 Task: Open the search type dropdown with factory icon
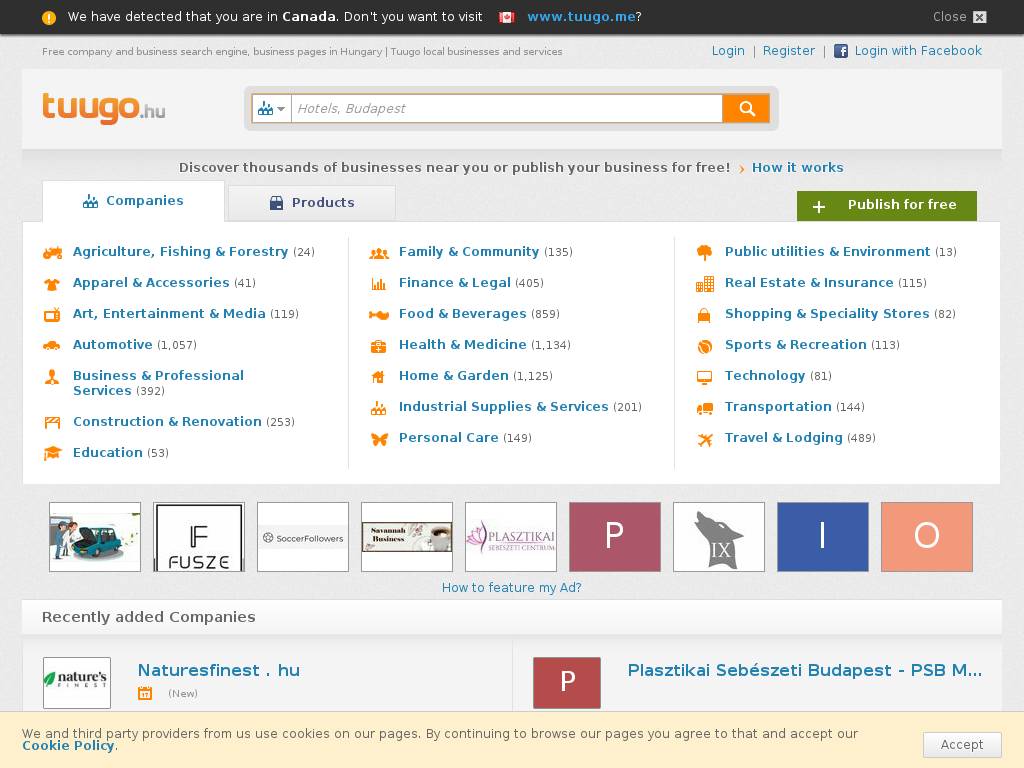click(x=272, y=108)
